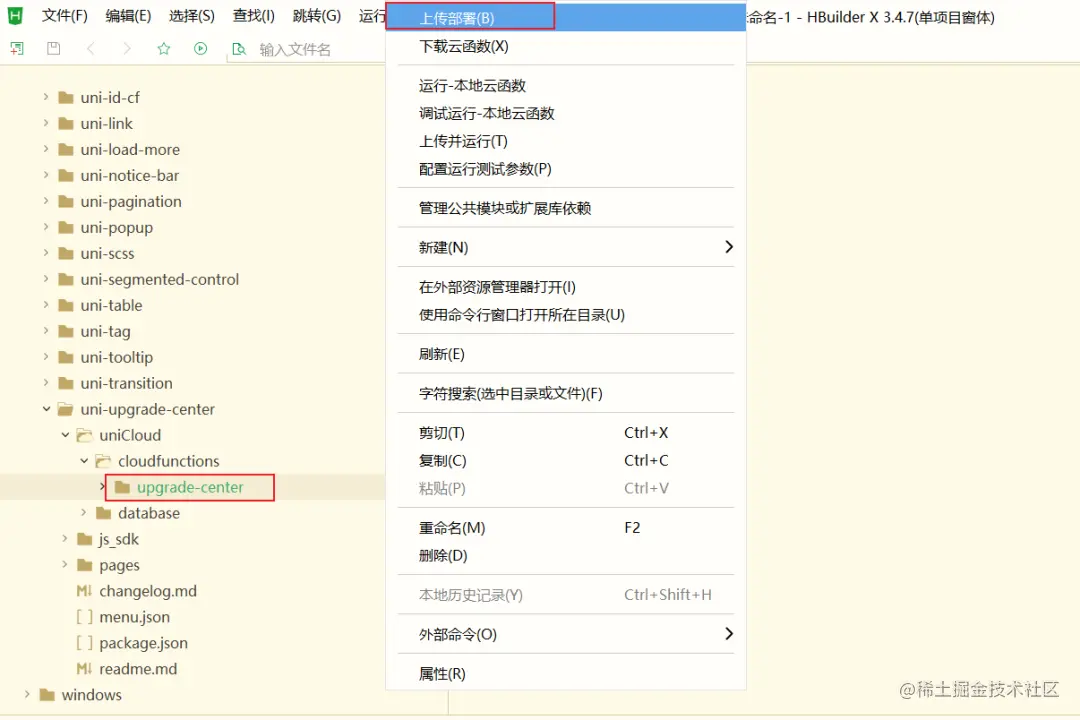Select the uni-notice-bar tree row
Screen dimensions: 1080x720
tap(193, 176)
